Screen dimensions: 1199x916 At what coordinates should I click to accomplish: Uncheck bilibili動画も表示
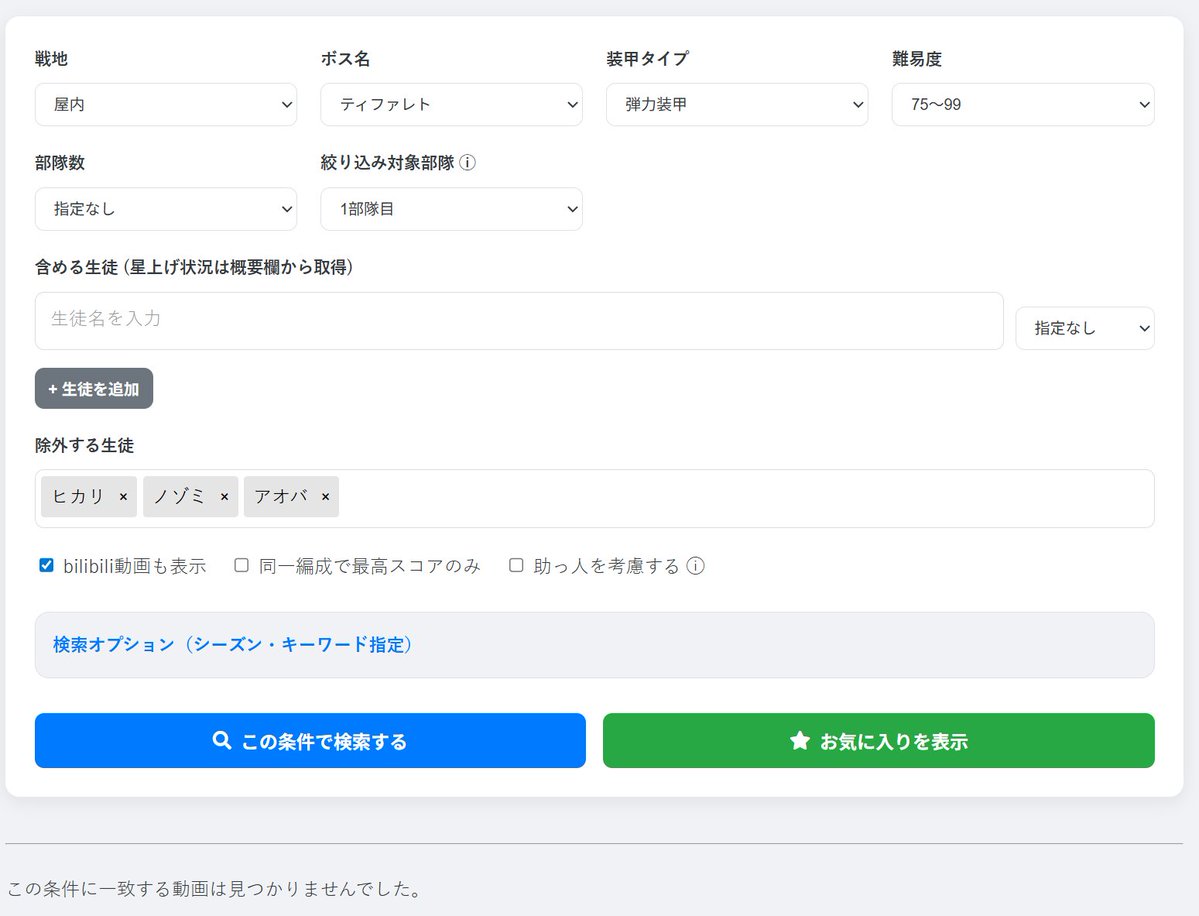click(x=45, y=564)
